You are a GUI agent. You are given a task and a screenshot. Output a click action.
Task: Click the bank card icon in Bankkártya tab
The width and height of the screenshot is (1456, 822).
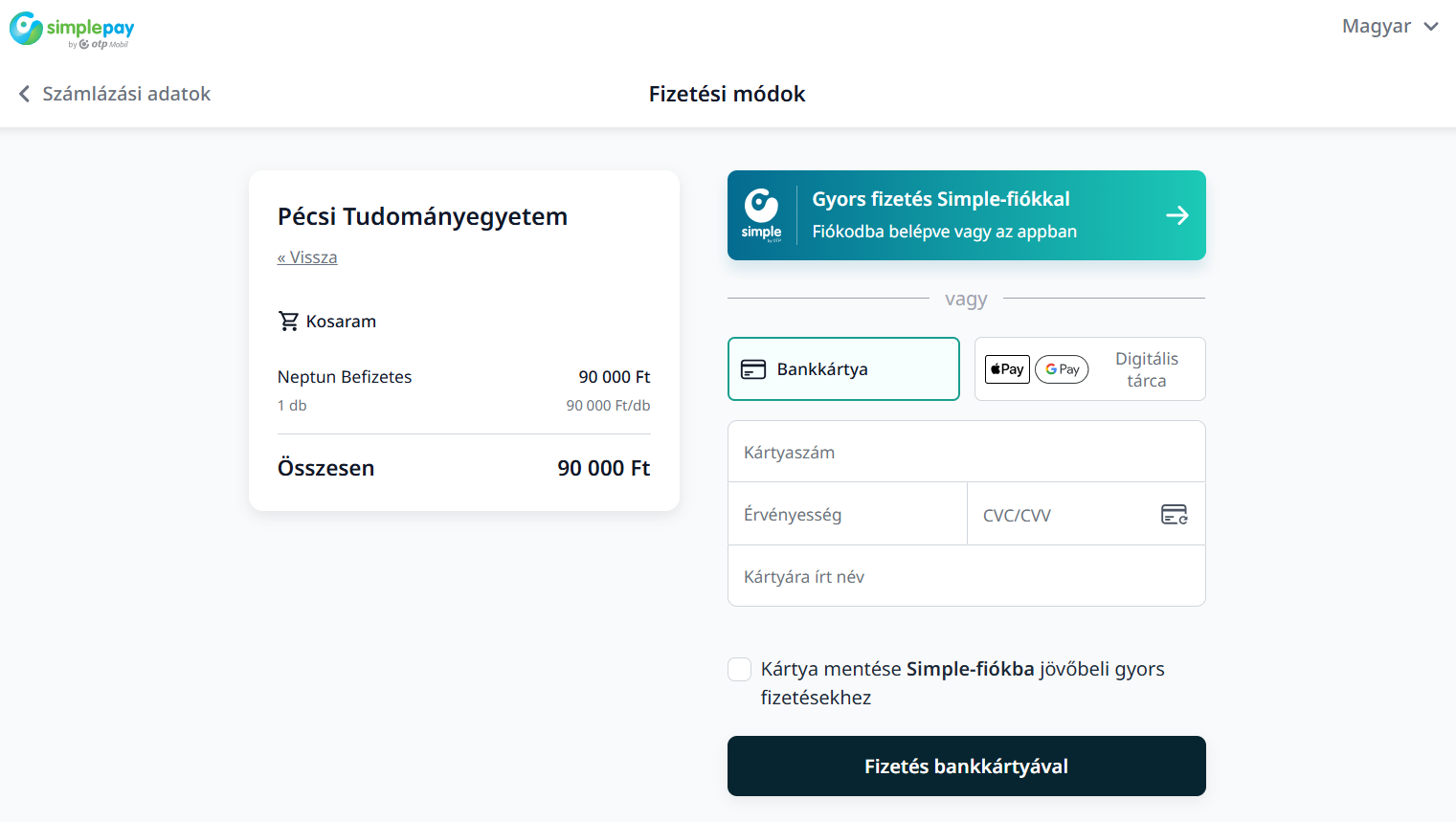coord(753,369)
